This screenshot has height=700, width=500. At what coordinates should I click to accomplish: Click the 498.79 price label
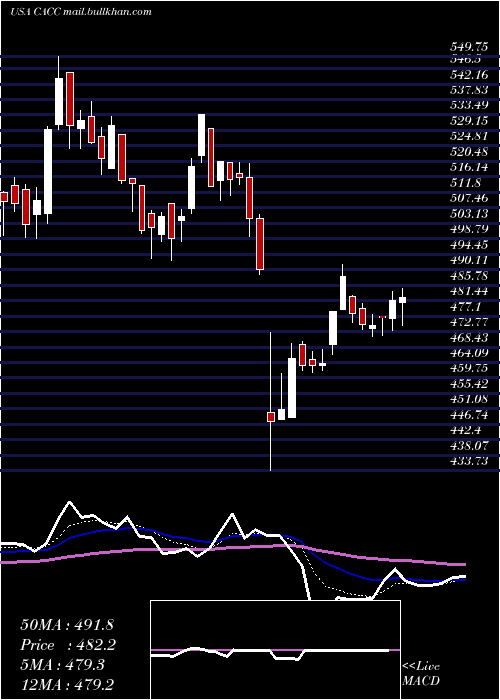tap(468, 229)
